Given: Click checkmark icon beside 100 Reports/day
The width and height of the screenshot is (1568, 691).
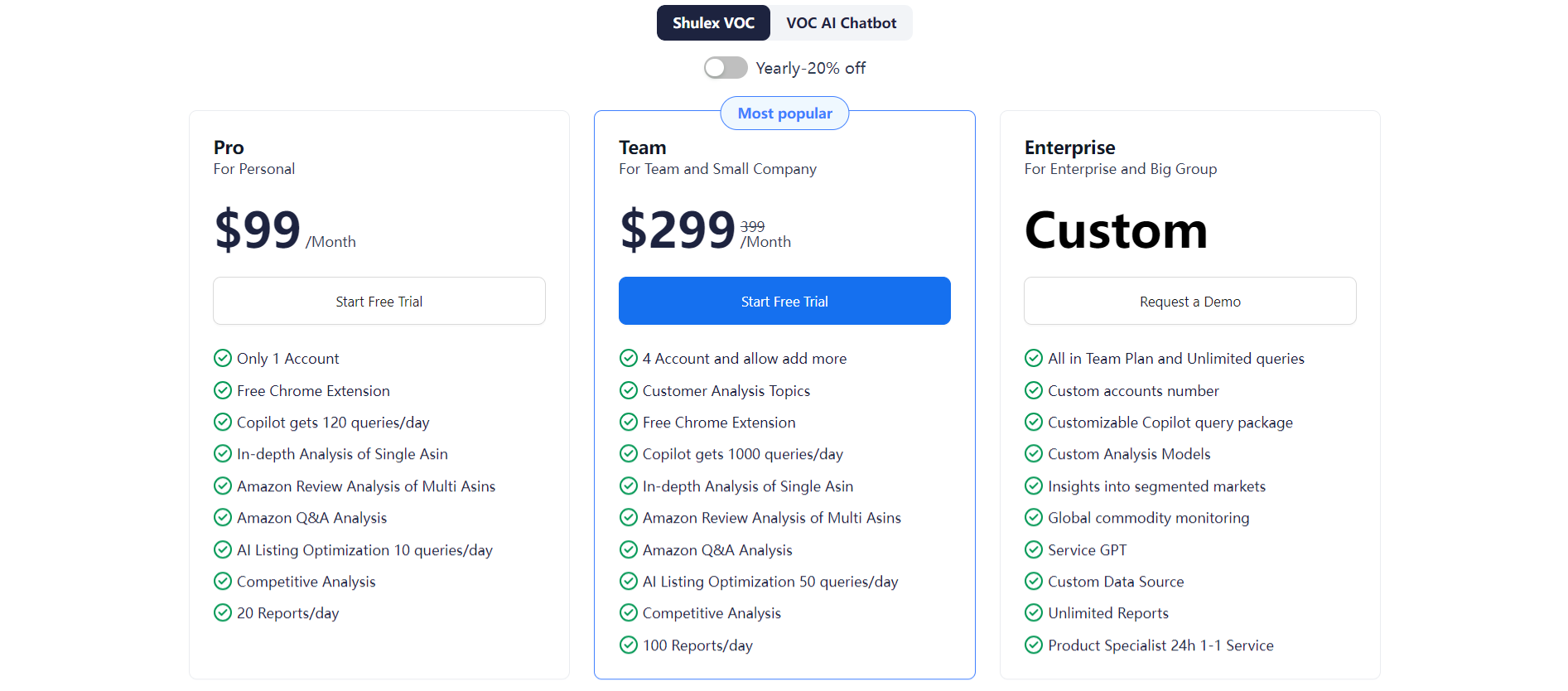Looking at the screenshot, I should 629,645.
